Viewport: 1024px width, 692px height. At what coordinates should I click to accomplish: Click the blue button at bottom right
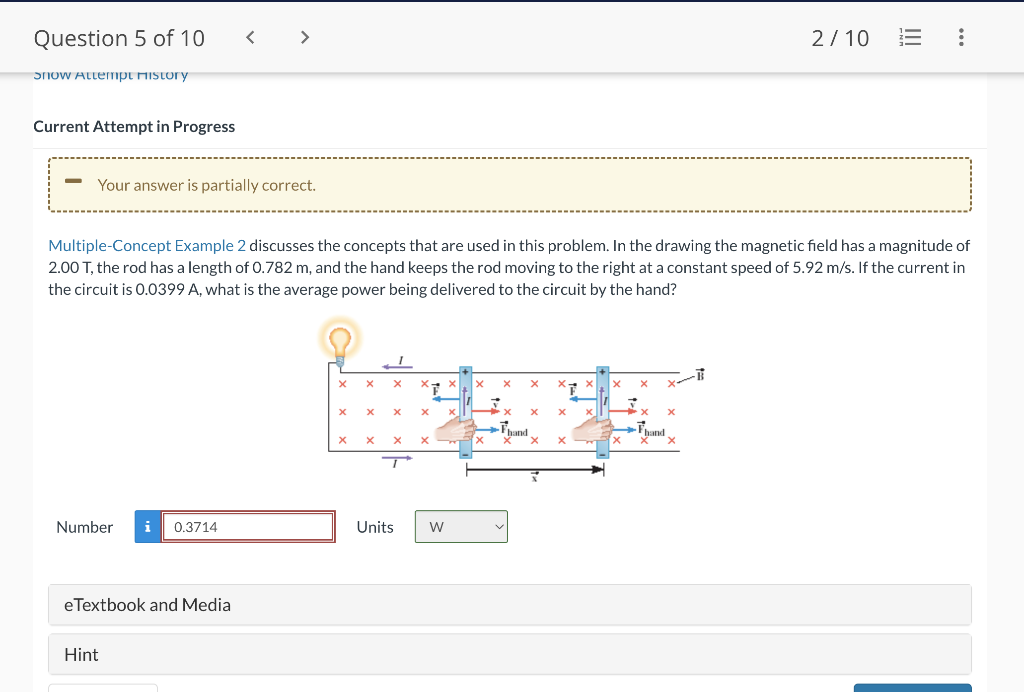(911, 688)
